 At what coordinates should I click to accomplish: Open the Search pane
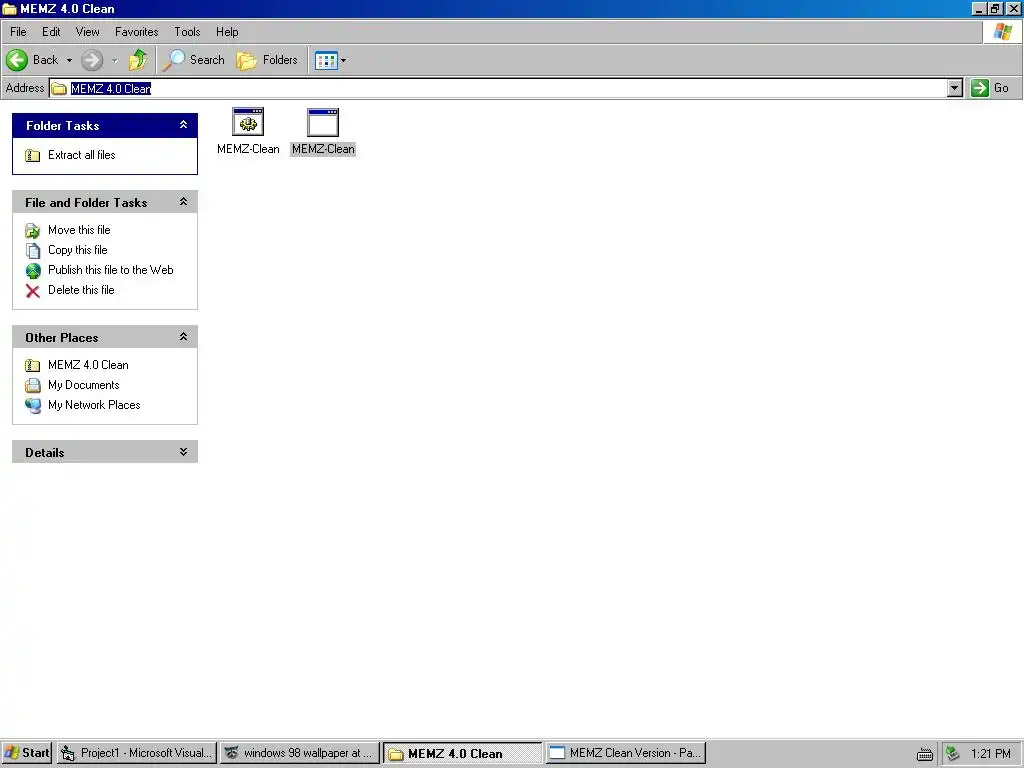point(194,60)
